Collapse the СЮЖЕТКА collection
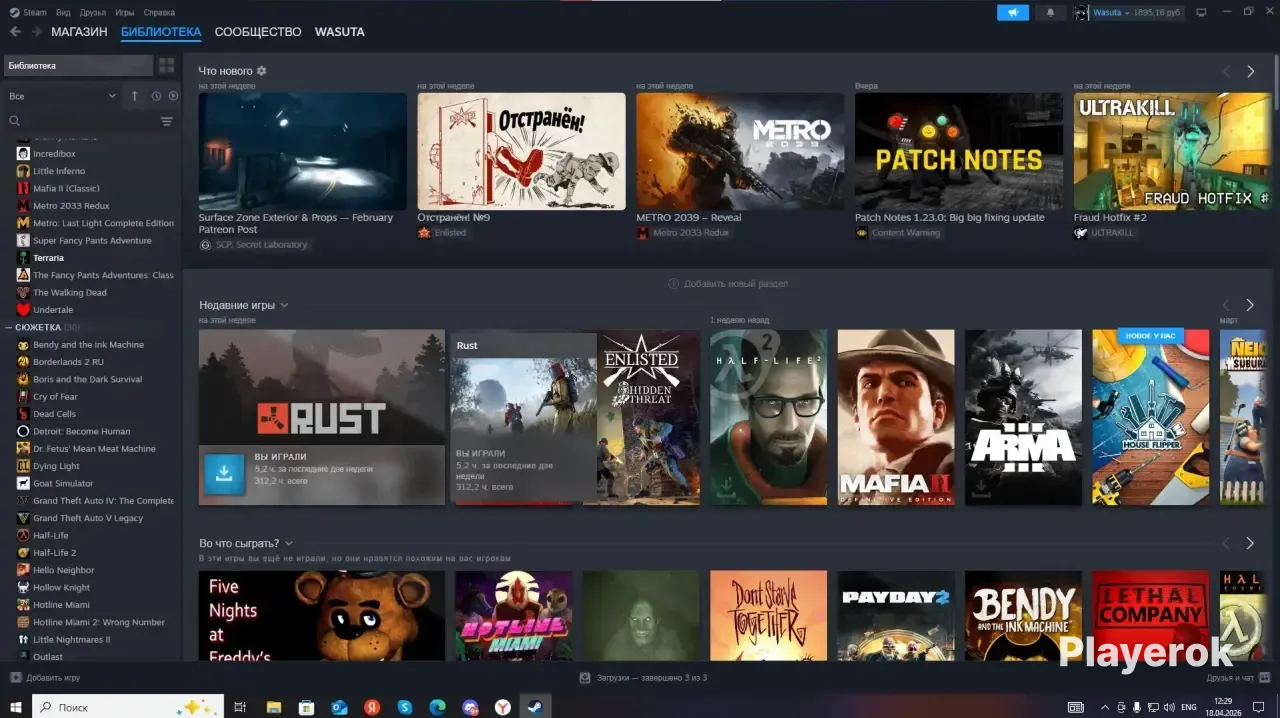 (x=8, y=327)
